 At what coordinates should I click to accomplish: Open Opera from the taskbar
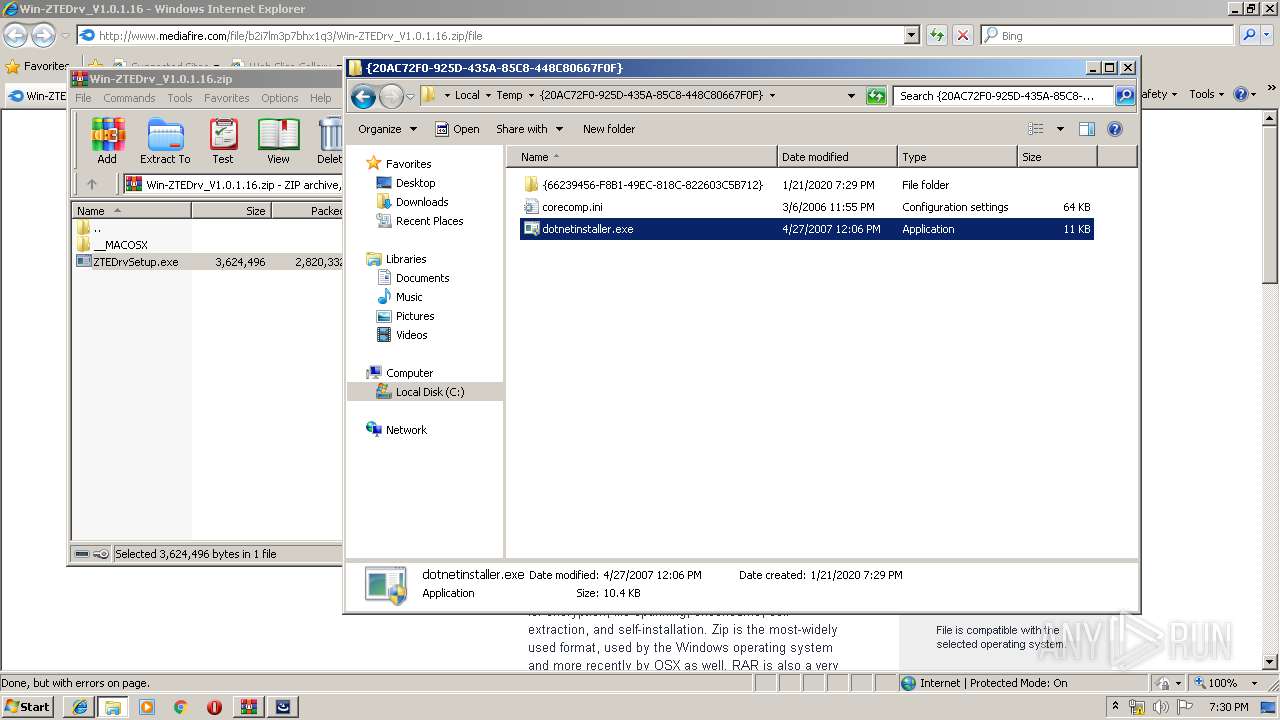pos(214,707)
